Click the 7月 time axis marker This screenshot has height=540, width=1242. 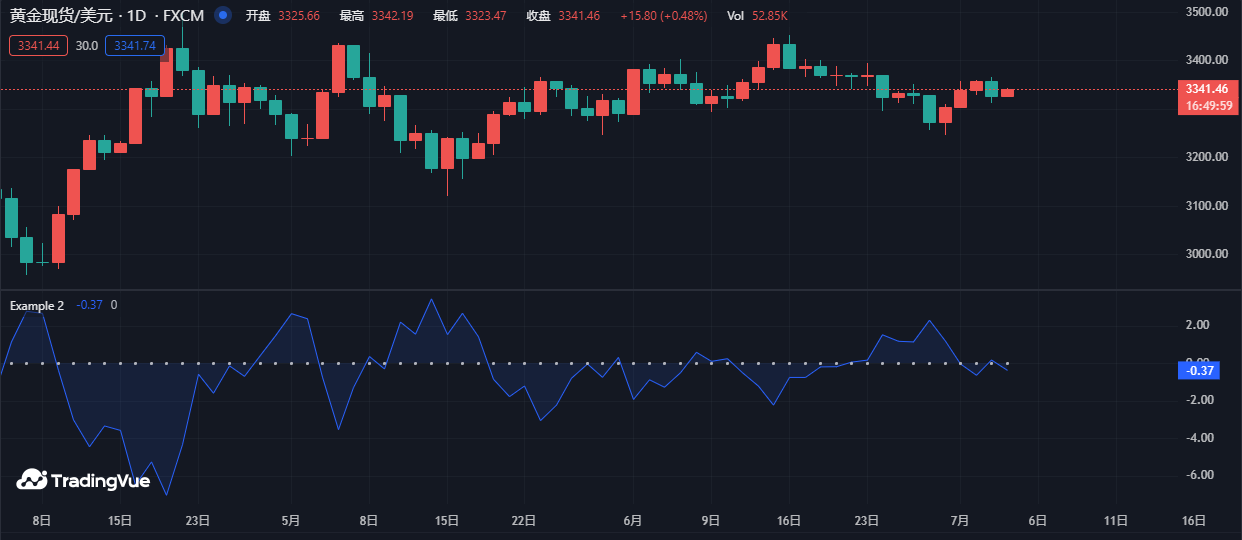pyautogui.click(x=960, y=520)
